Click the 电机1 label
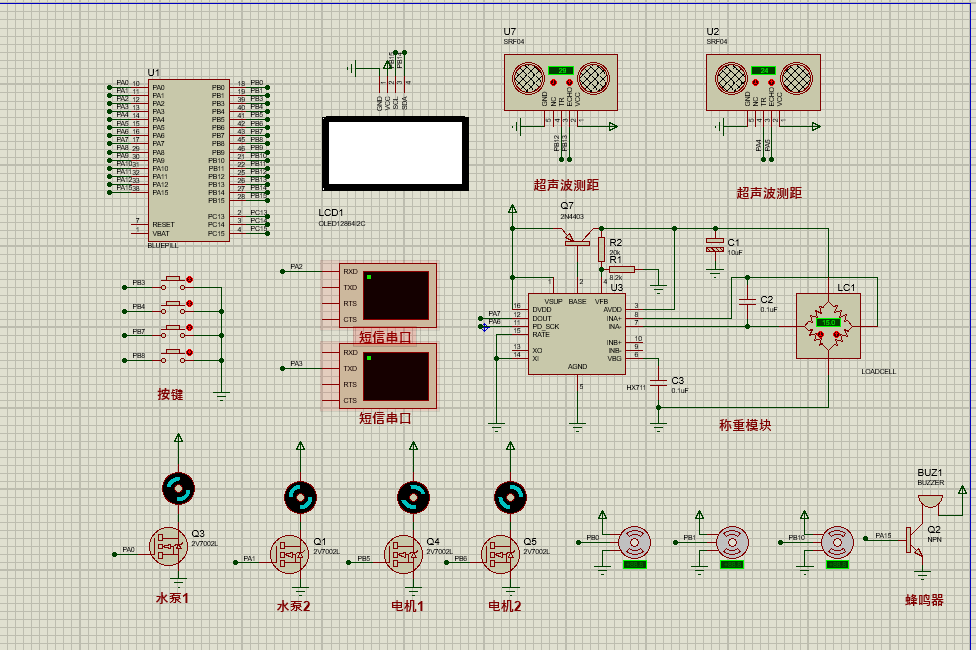976x650 pixels. (407, 606)
